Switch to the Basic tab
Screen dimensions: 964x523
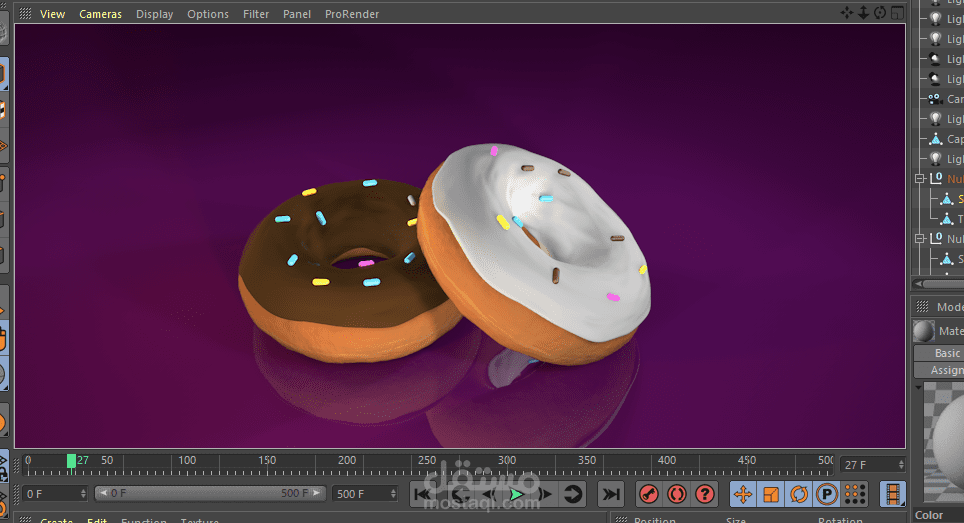point(939,353)
